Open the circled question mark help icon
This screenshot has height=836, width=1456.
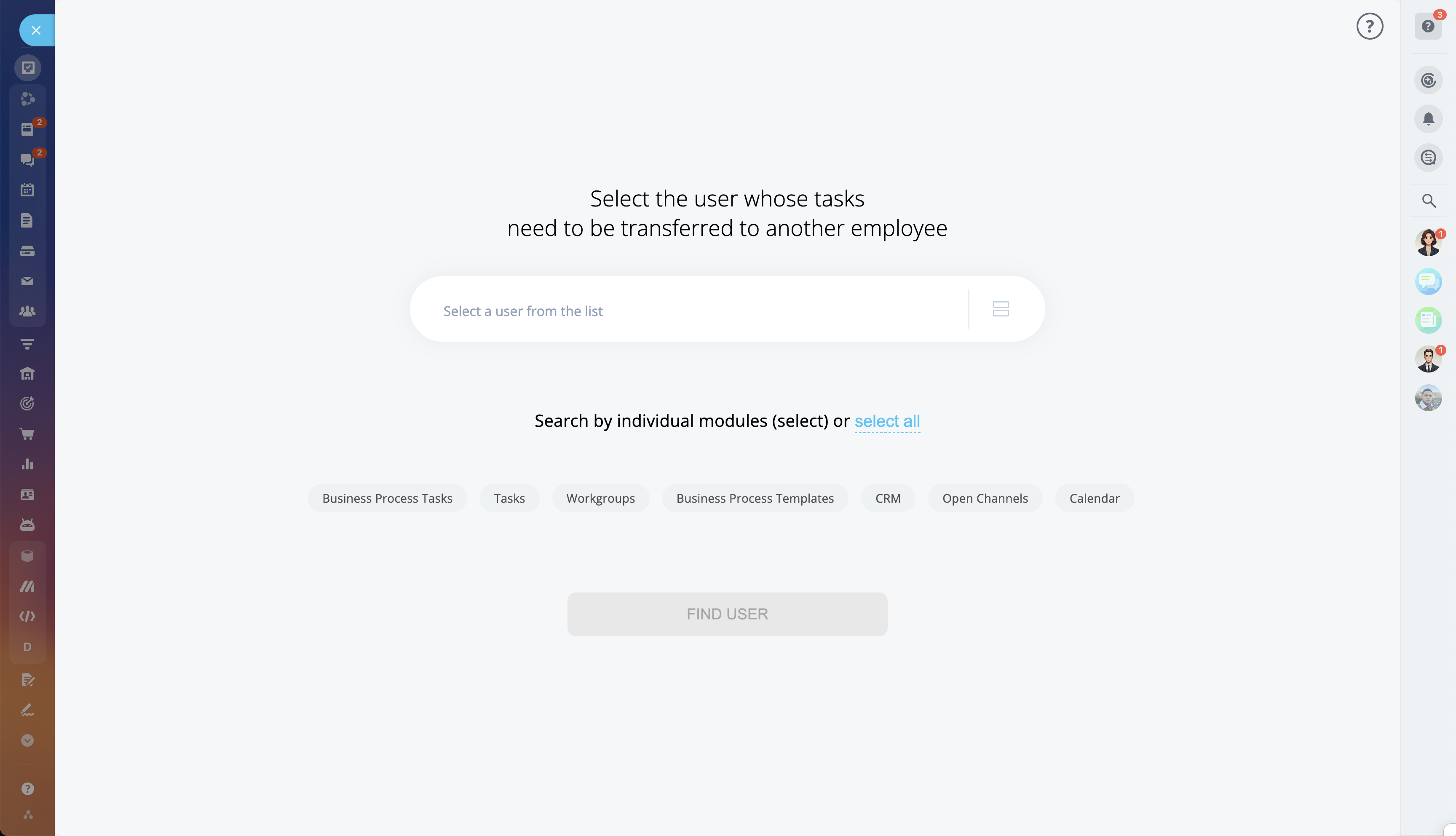pyautogui.click(x=1369, y=27)
